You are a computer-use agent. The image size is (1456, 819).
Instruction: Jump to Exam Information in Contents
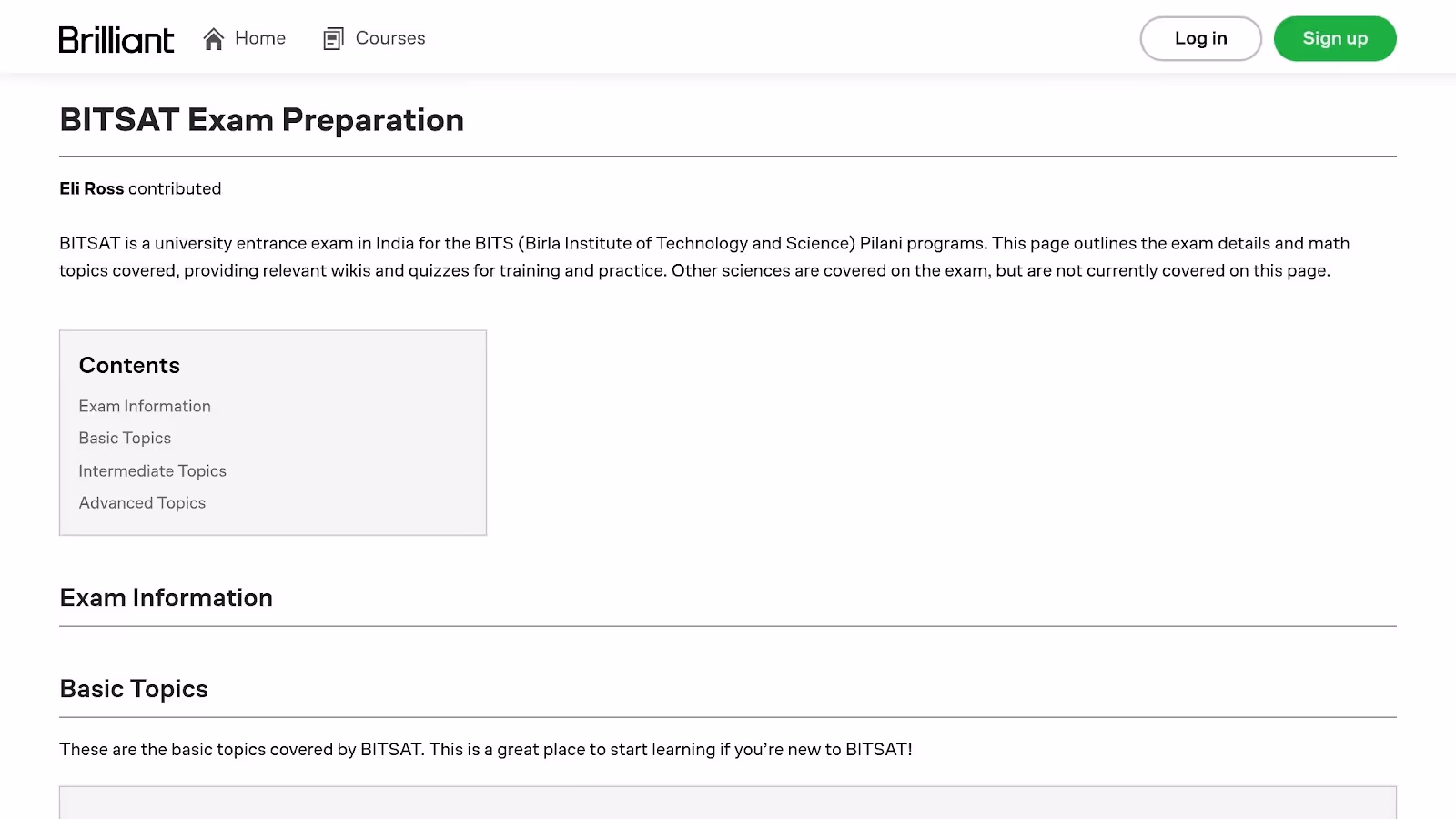tap(145, 406)
